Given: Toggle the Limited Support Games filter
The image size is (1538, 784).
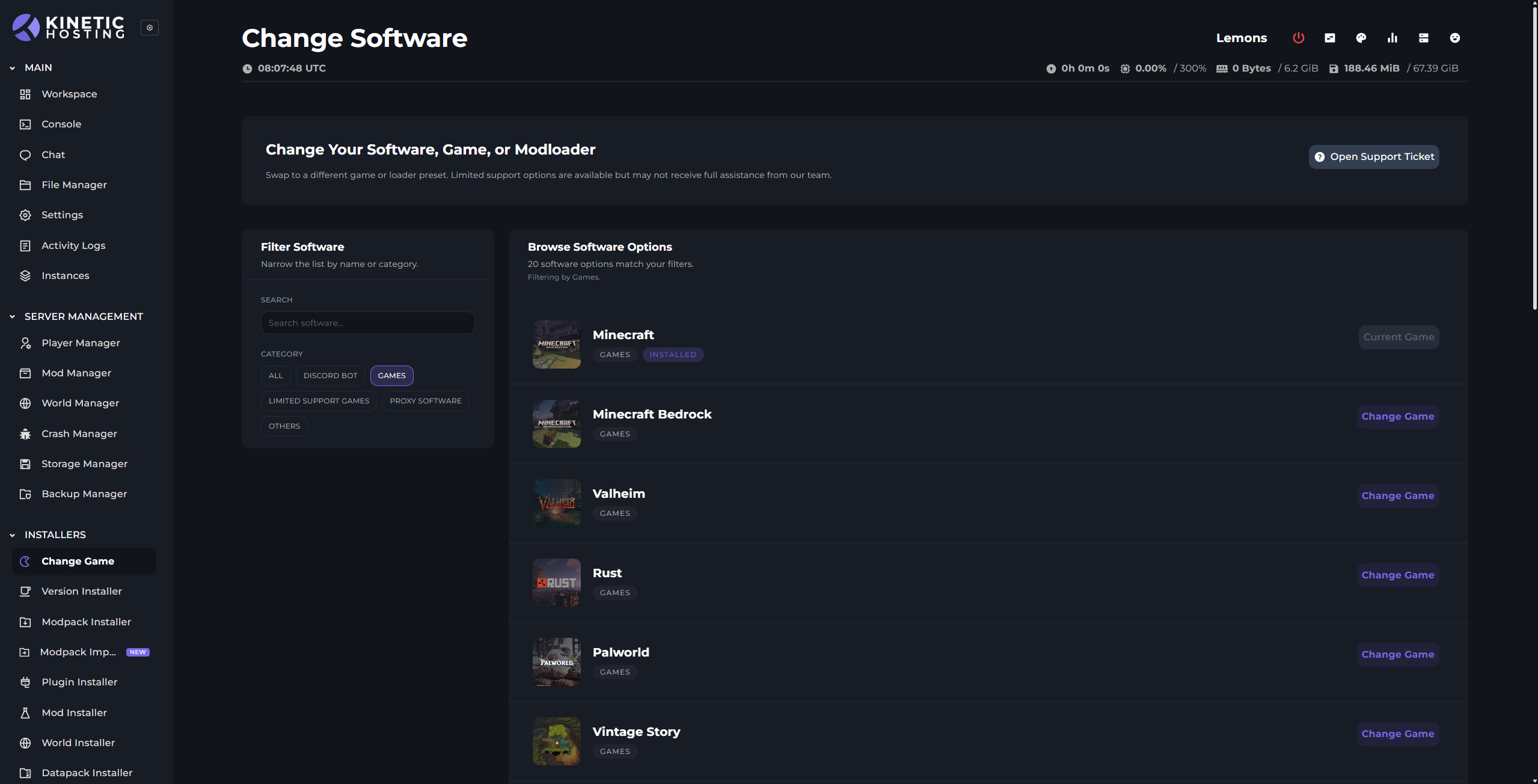Looking at the screenshot, I should 319,401.
